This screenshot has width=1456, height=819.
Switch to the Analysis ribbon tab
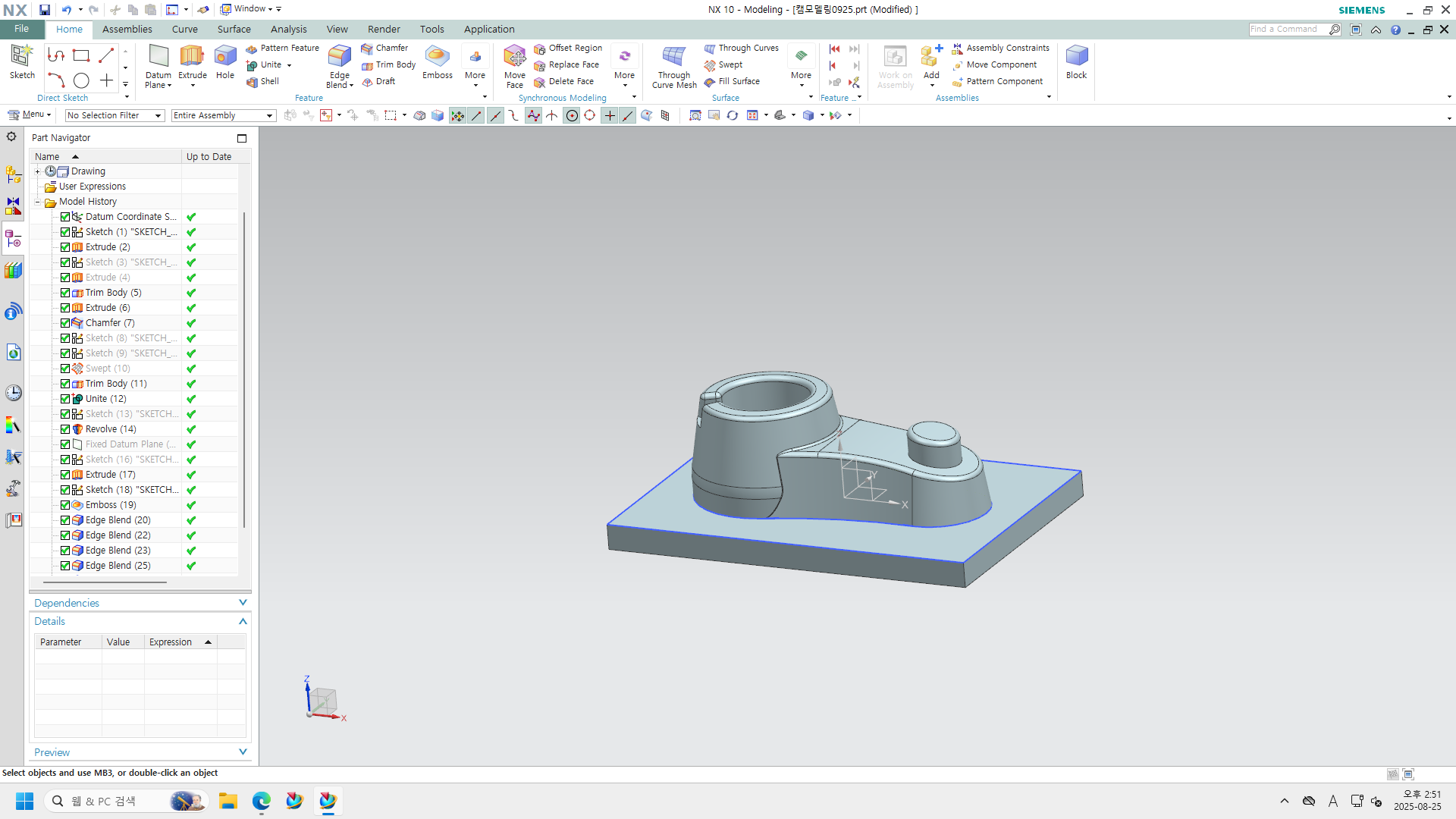pyautogui.click(x=288, y=30)
